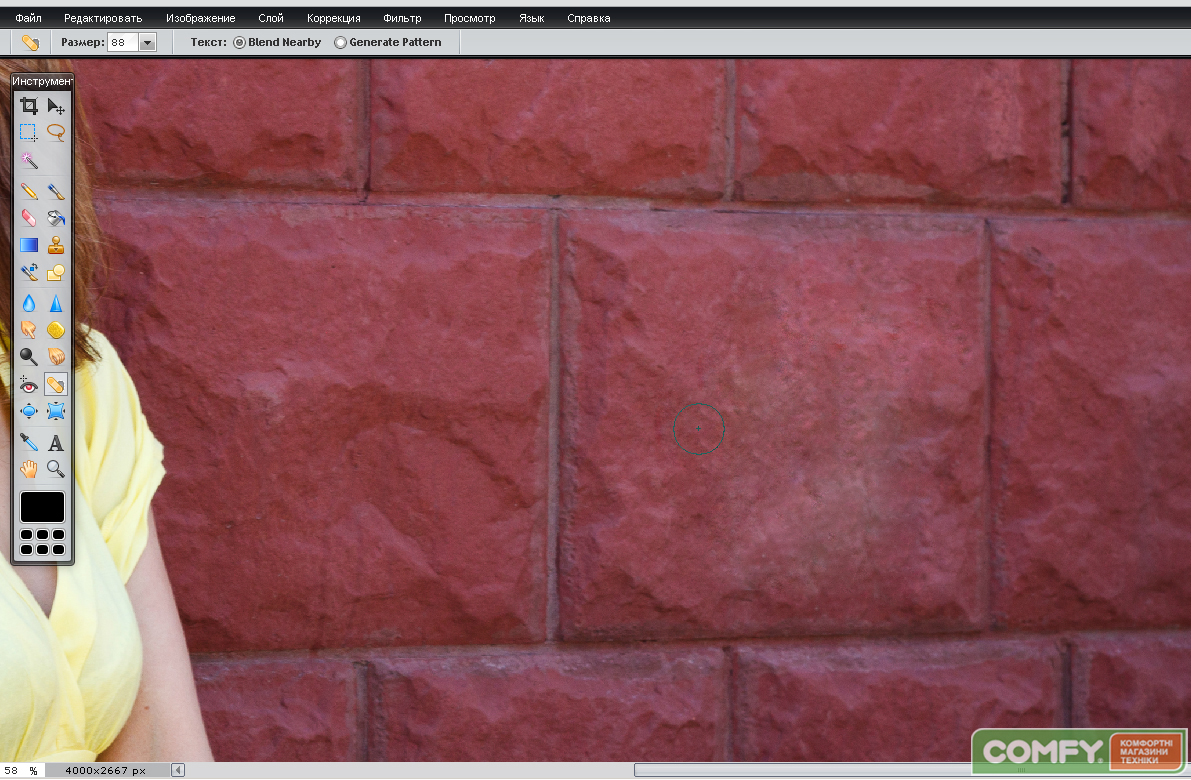This screenshot has height=780, width=1191.
Task: Click the active Spot Heal bandage tool
Action: tap(55, 384)
